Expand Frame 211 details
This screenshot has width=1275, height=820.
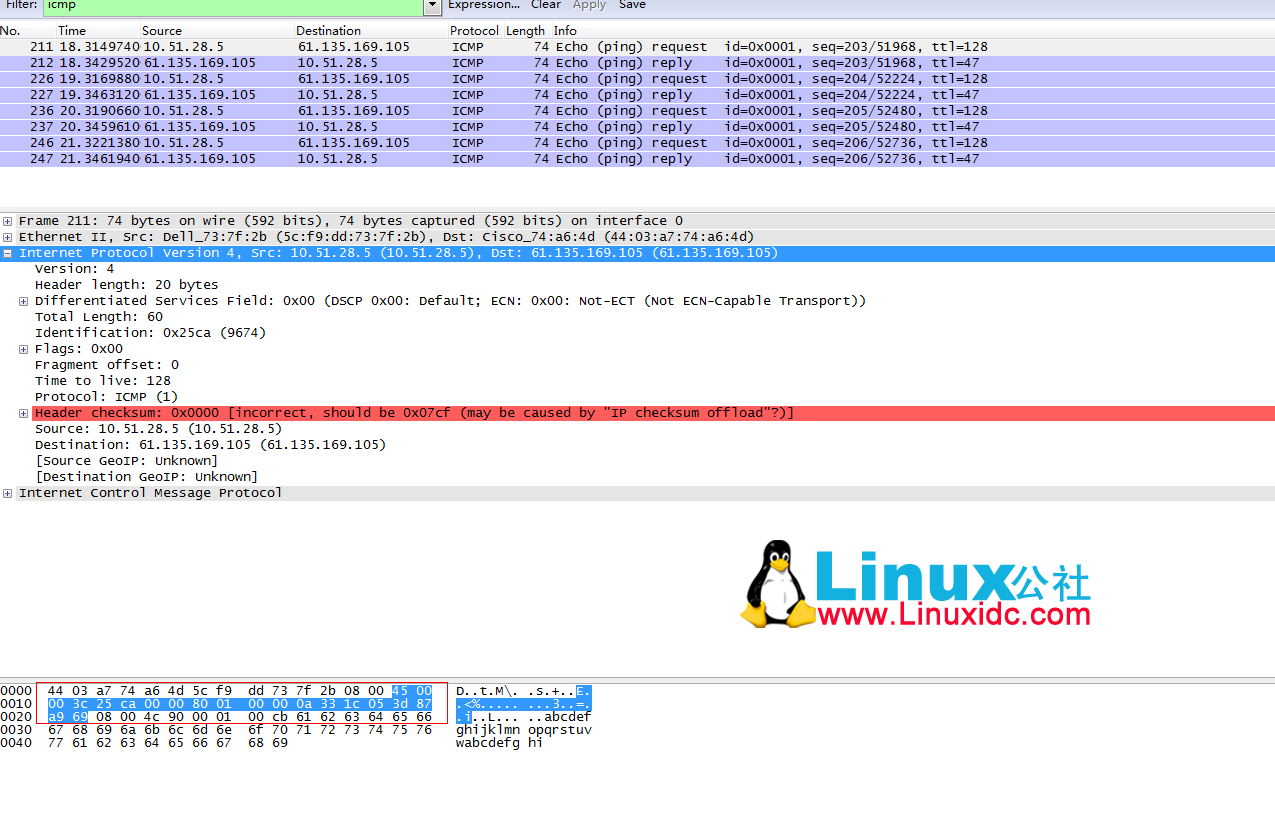(8, 220)
